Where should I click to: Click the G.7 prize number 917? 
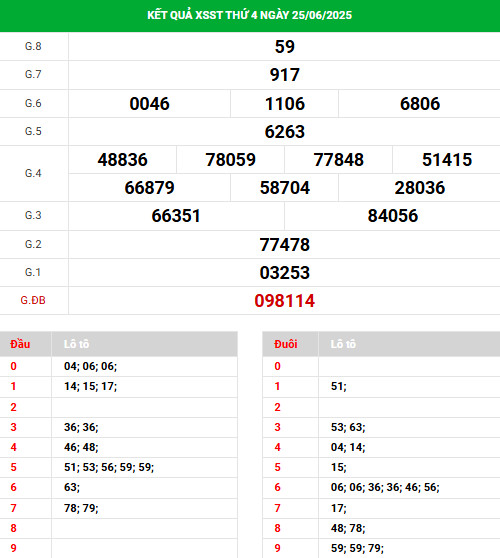(285, 75)
